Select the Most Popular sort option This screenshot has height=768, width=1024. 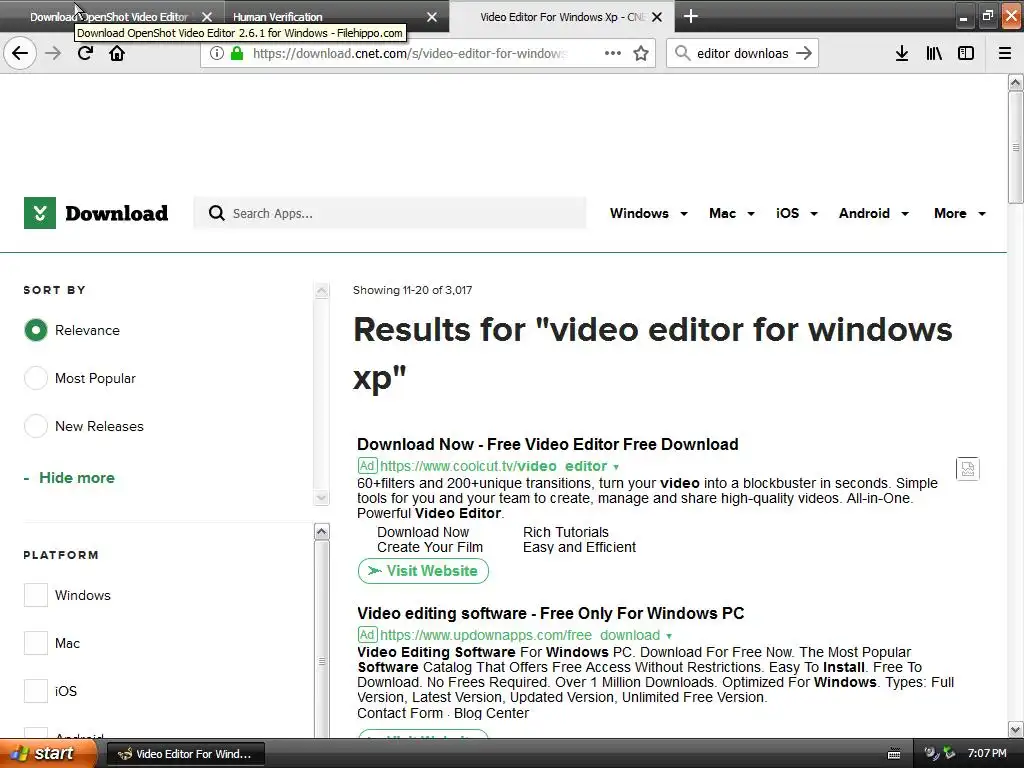tap(36, 378)
